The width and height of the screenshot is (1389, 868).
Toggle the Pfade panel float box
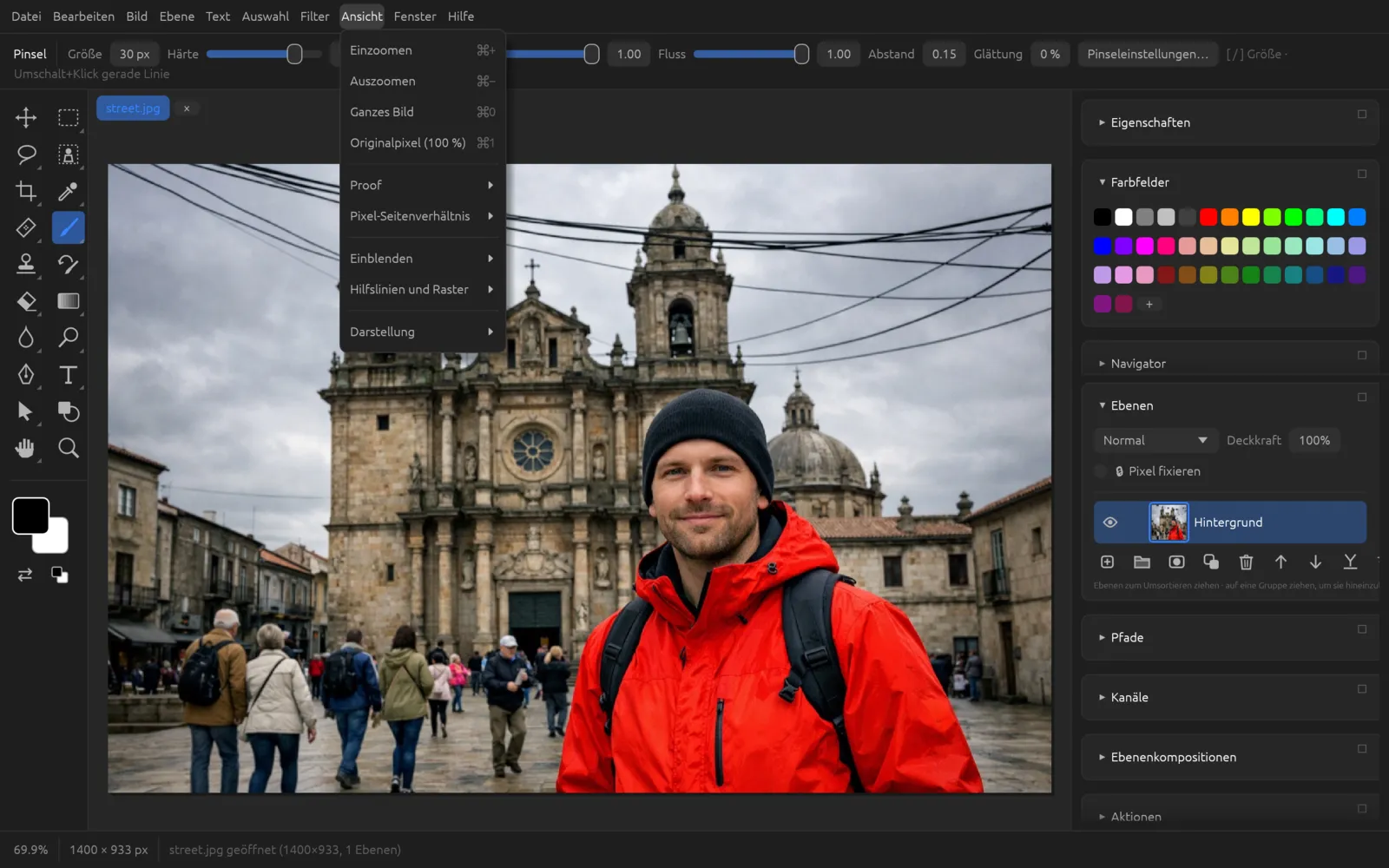(x=1362, y=629)
